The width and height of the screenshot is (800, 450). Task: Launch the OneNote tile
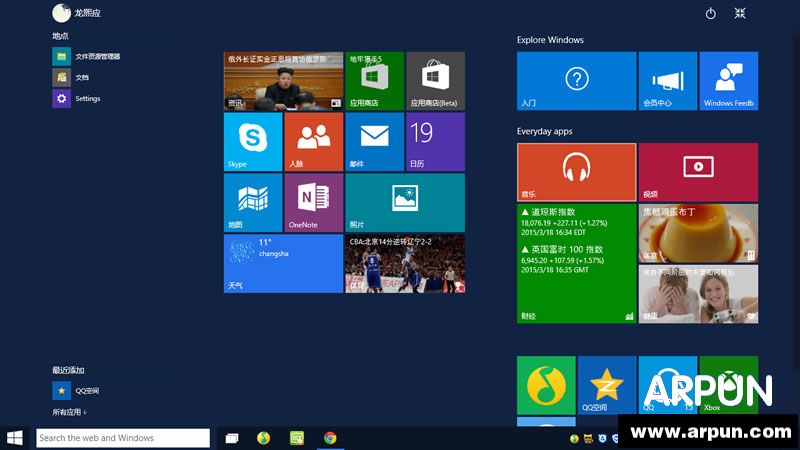pyautogui.click(x=314, y=203)
